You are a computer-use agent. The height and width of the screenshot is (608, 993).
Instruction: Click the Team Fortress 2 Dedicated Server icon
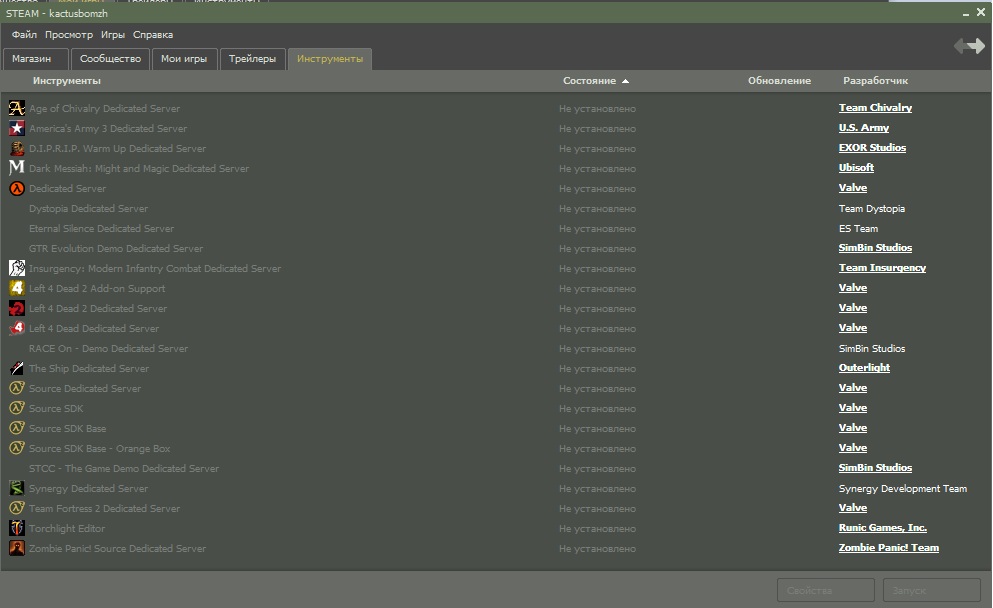pos(17,509)
